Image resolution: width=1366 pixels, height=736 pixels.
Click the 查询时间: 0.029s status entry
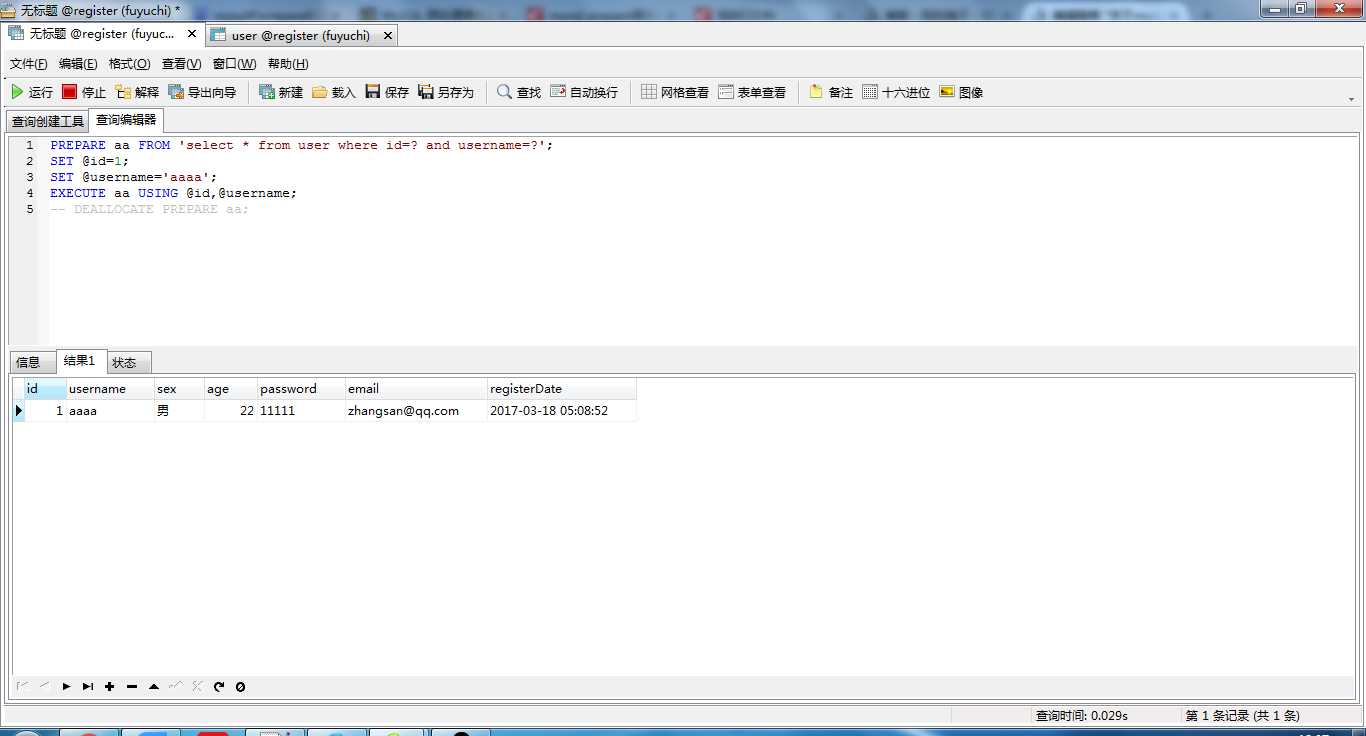click(1082, 716)
